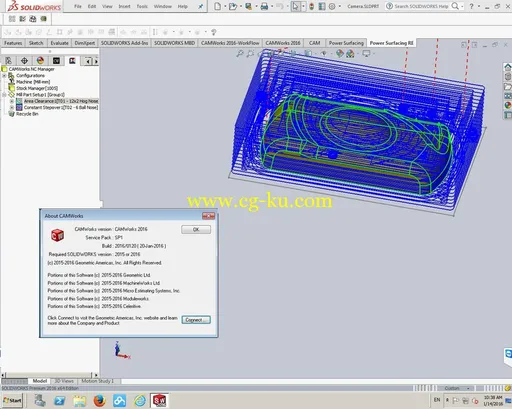The width and height of the screenshot is (512, 409).
Task: Open the Edit menu
Action: point(92,6)
